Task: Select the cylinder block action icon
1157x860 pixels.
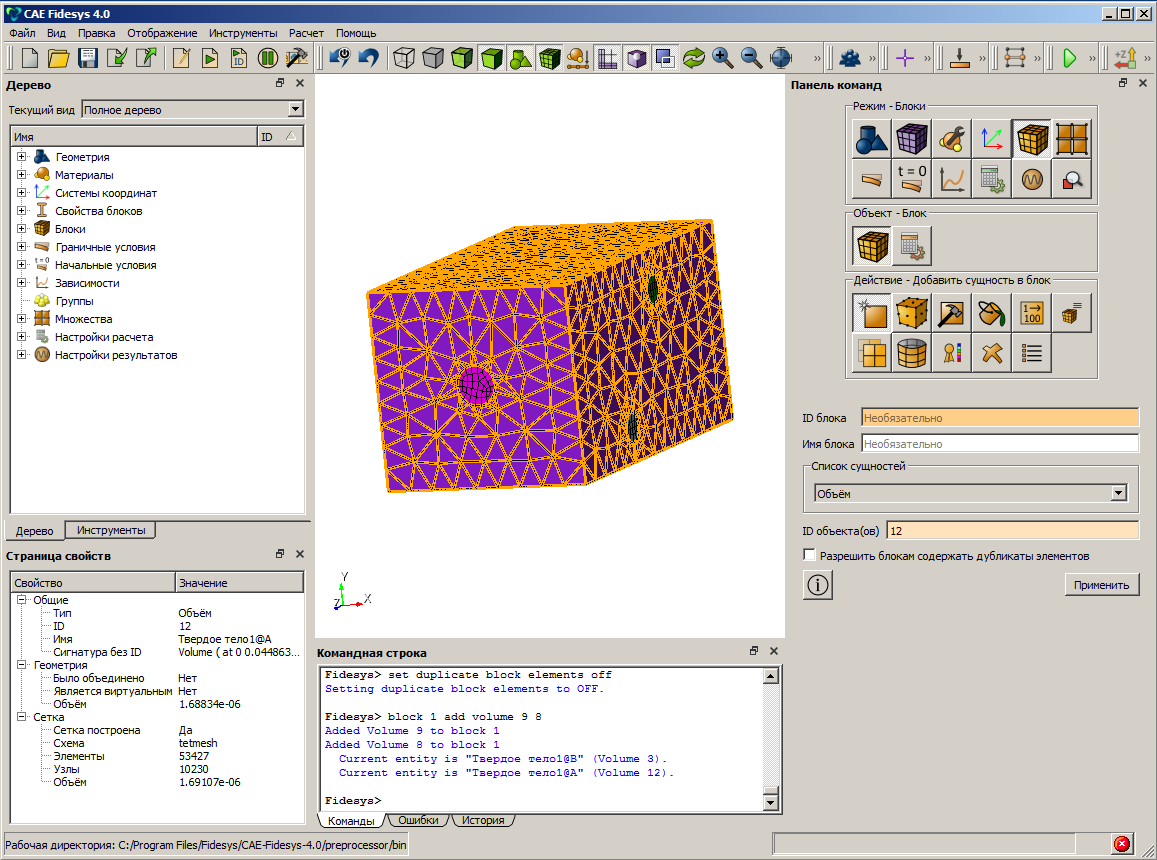Action: pyautogui.click(x=911, y=353)
